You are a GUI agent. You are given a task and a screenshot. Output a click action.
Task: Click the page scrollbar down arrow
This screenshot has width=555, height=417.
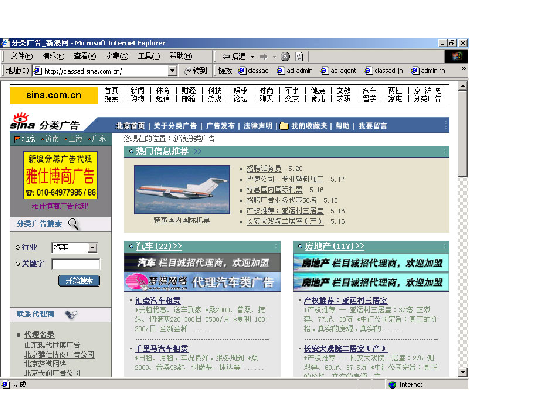point(463,372)
